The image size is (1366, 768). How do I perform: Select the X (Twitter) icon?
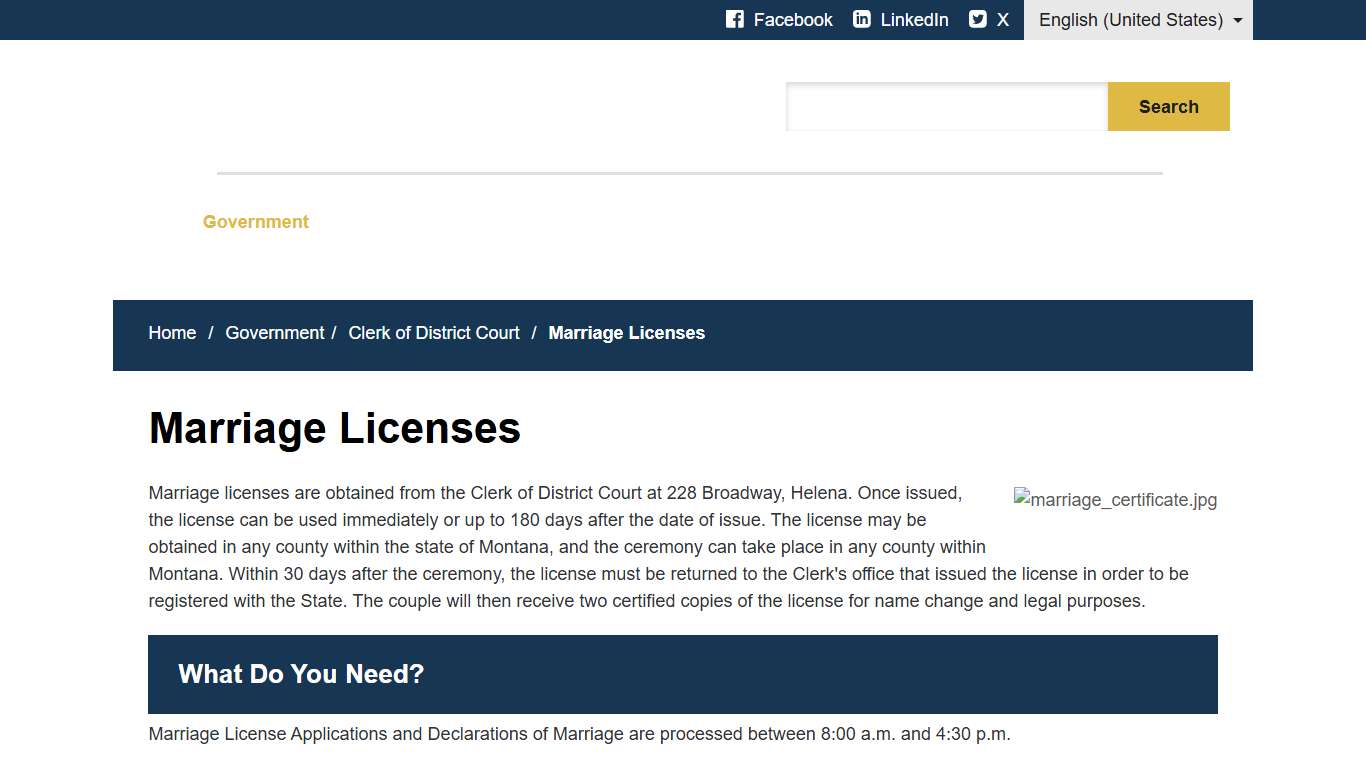click(976, 18)
